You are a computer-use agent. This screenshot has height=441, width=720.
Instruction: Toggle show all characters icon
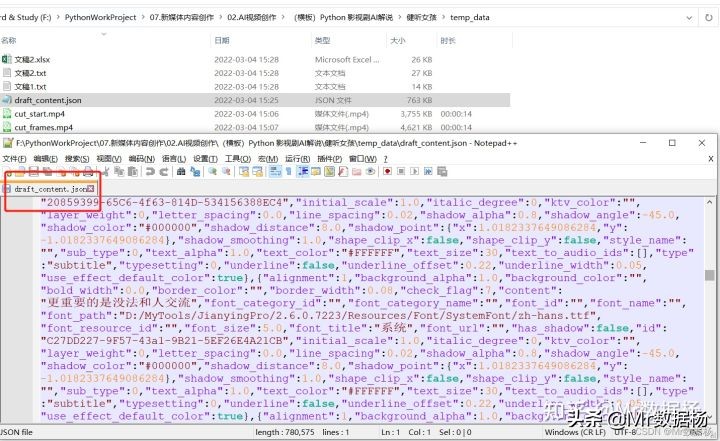click(x=288, y=171)
